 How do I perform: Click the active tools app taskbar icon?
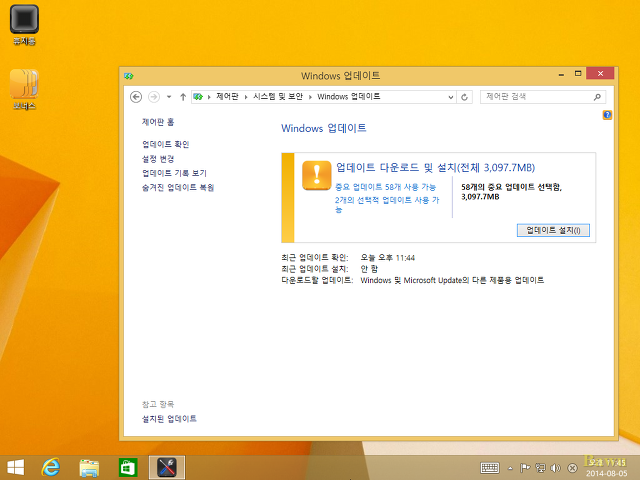coord(167,467)
